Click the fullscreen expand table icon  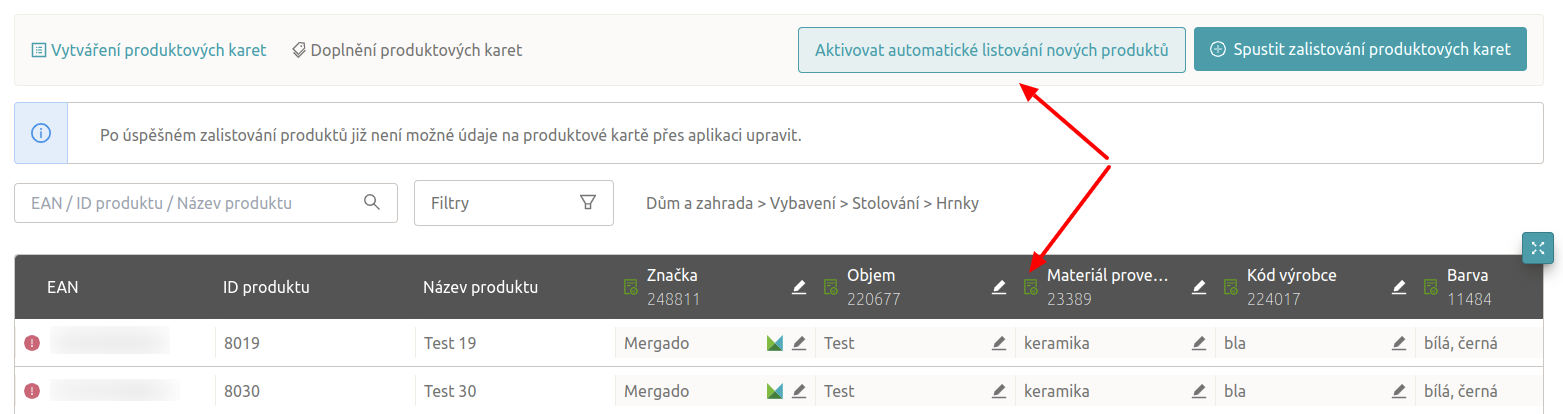click(1537, 248)
